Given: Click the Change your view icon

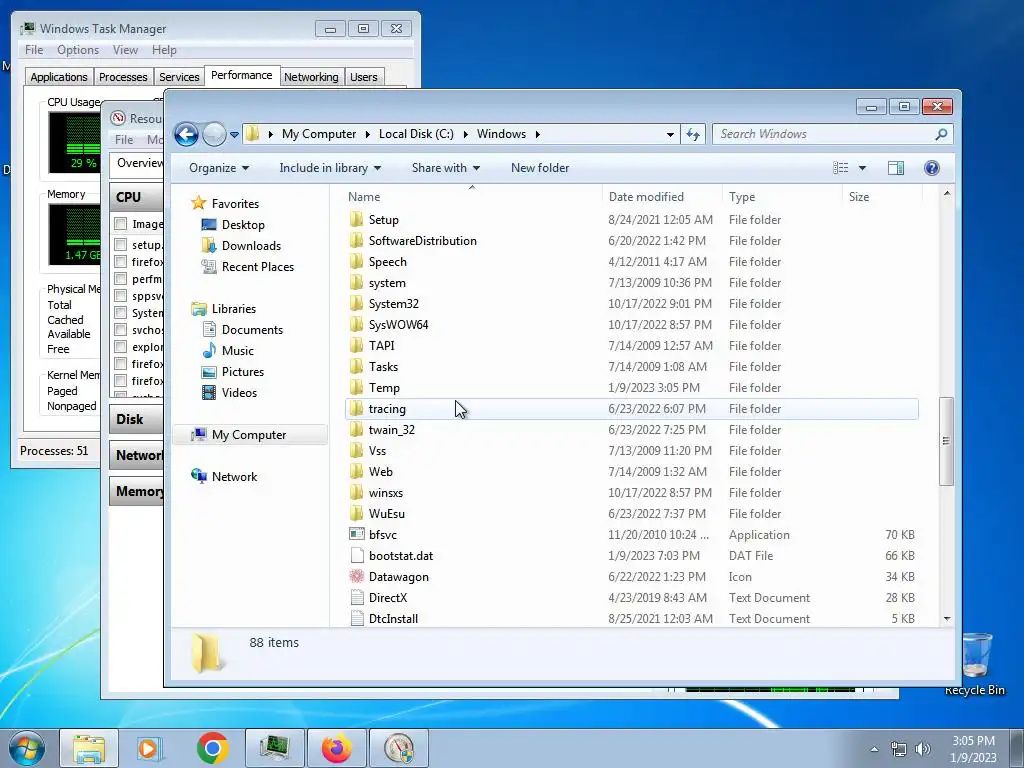Looking at the screenshot, I should (840, 168).
